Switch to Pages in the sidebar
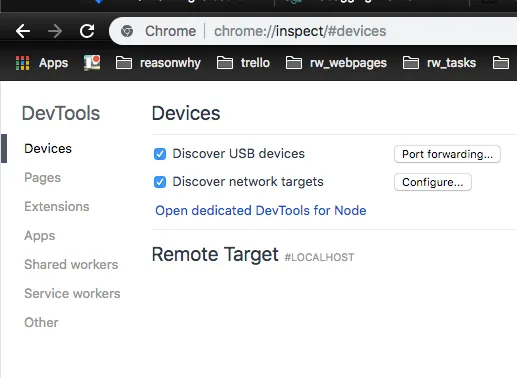Image resolution: width=517 pixels, height=378 pixels. [x=42, y=178]
